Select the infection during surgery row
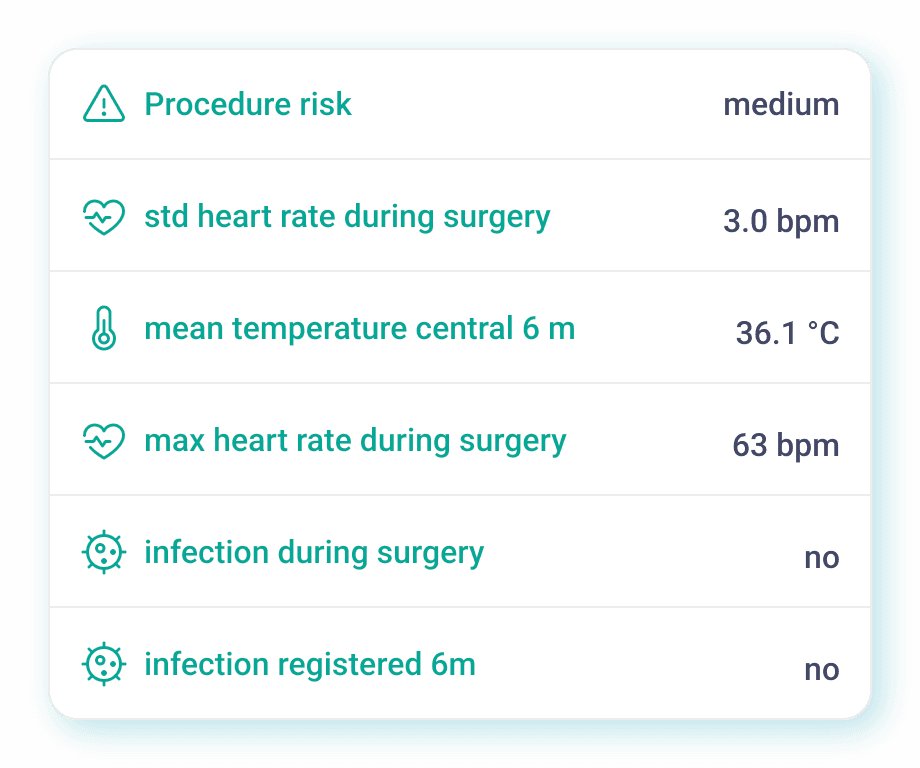Viewport: 920px width, 768px height. 460,552
